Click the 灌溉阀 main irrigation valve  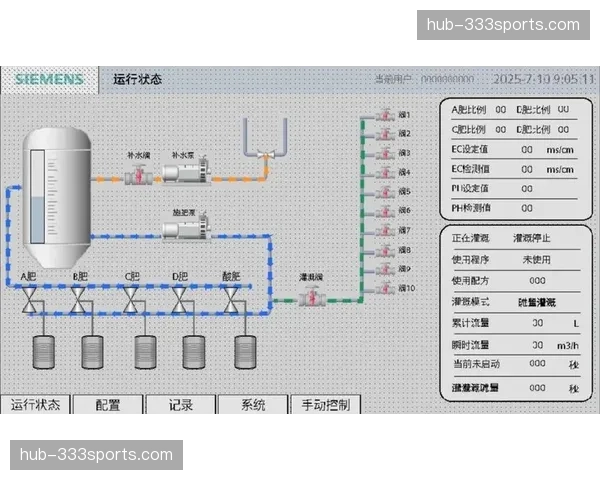312,296
